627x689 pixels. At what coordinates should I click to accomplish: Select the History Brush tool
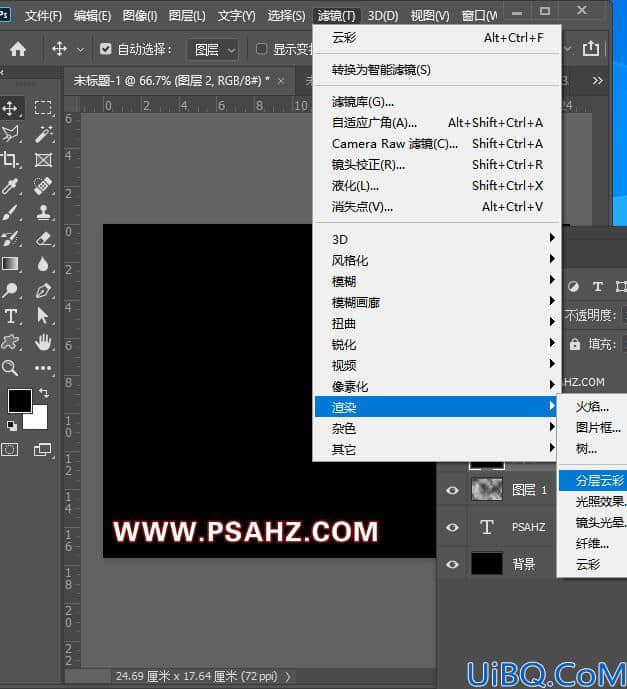(10, 239)
